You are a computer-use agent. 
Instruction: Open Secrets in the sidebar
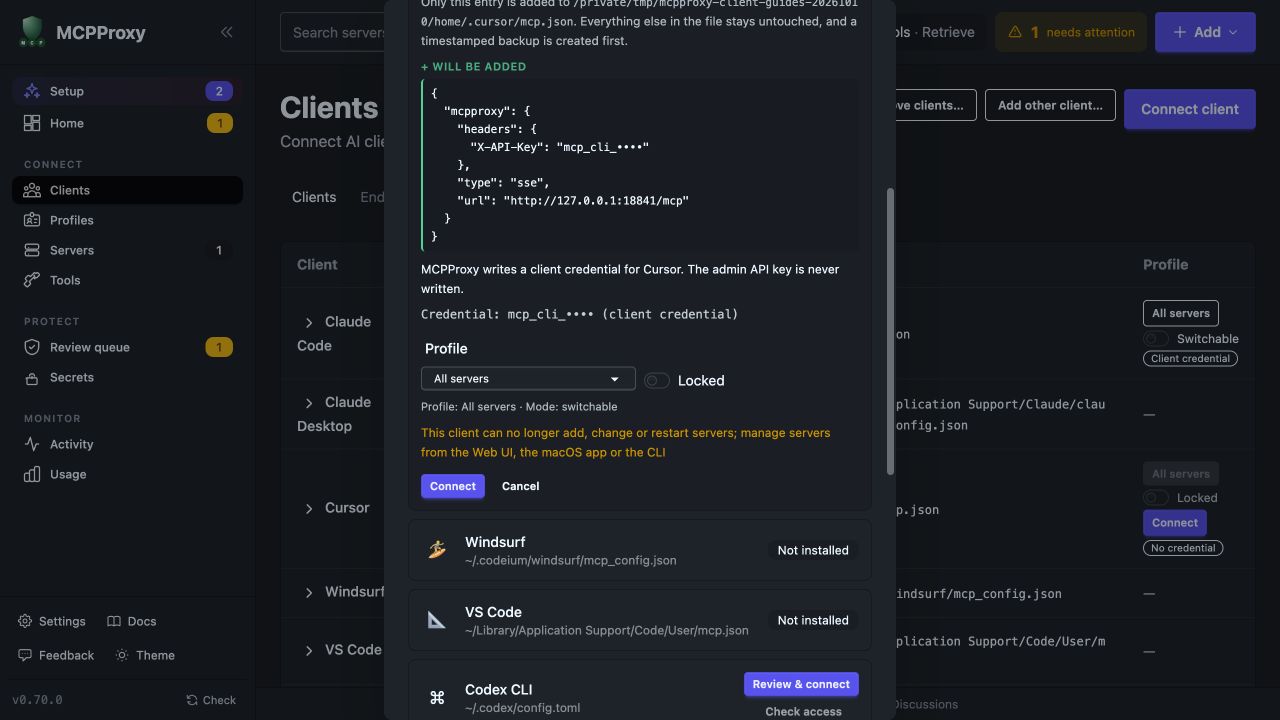click(127, 377)
